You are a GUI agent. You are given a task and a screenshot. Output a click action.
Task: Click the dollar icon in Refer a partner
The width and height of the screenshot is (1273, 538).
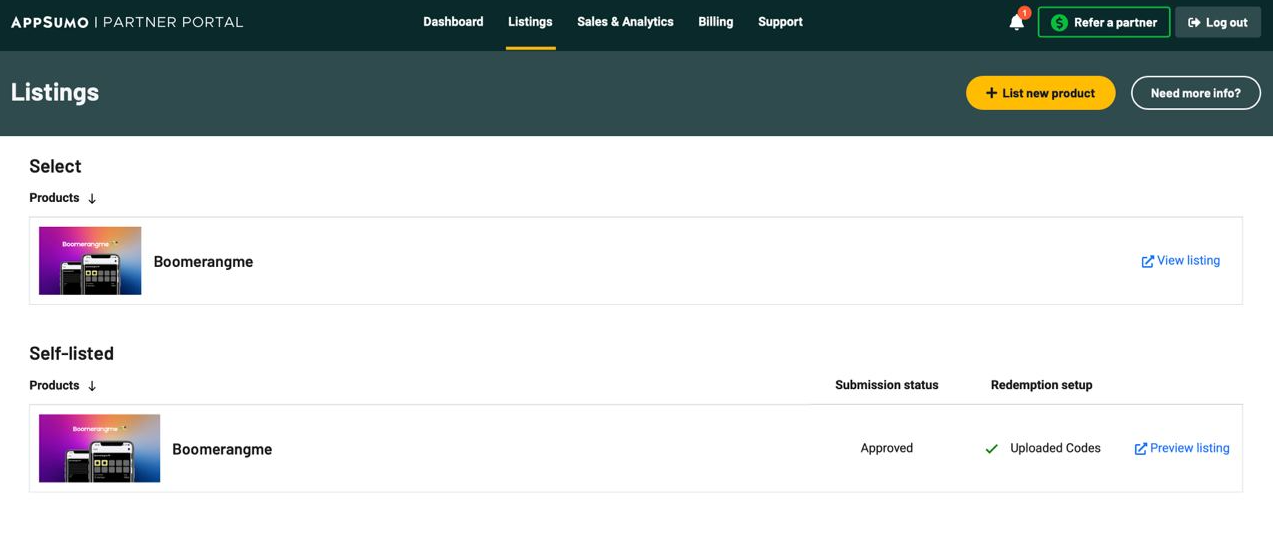1059,22
